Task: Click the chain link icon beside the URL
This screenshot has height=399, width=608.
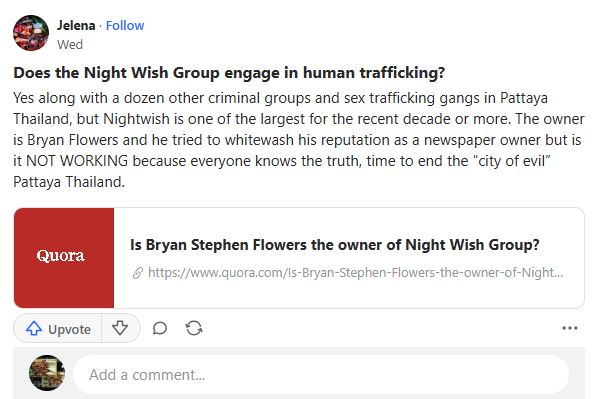Action: (138, 273)
